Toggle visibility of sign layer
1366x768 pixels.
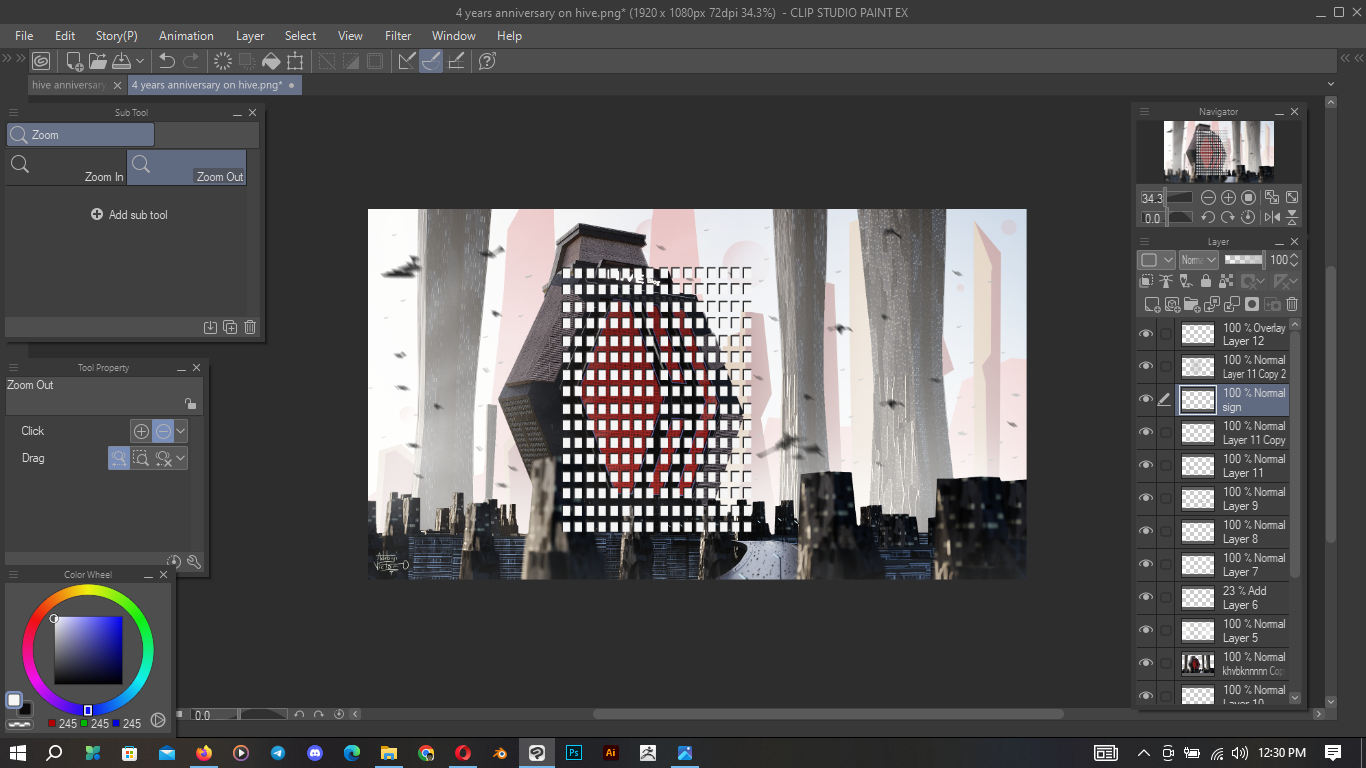coord(1146,400)
